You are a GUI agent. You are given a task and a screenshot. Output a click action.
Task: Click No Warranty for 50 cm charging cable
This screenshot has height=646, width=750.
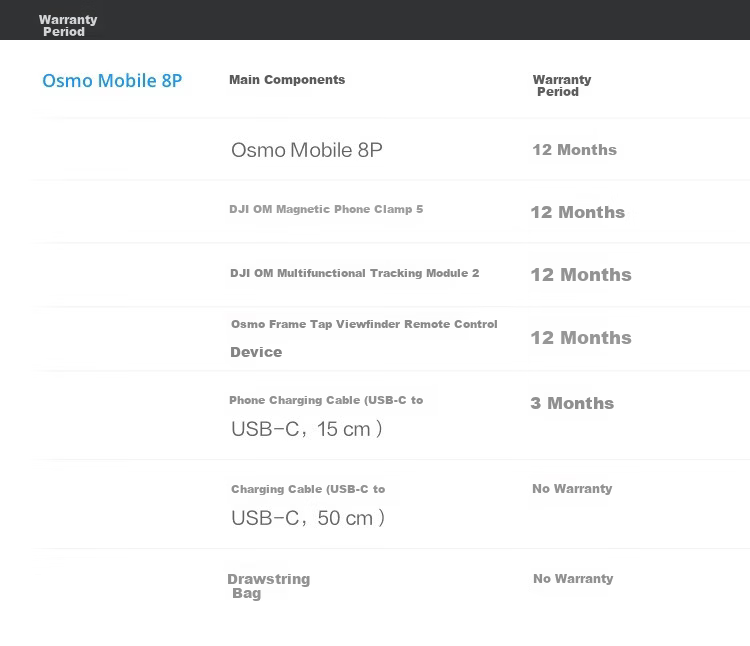572,488
